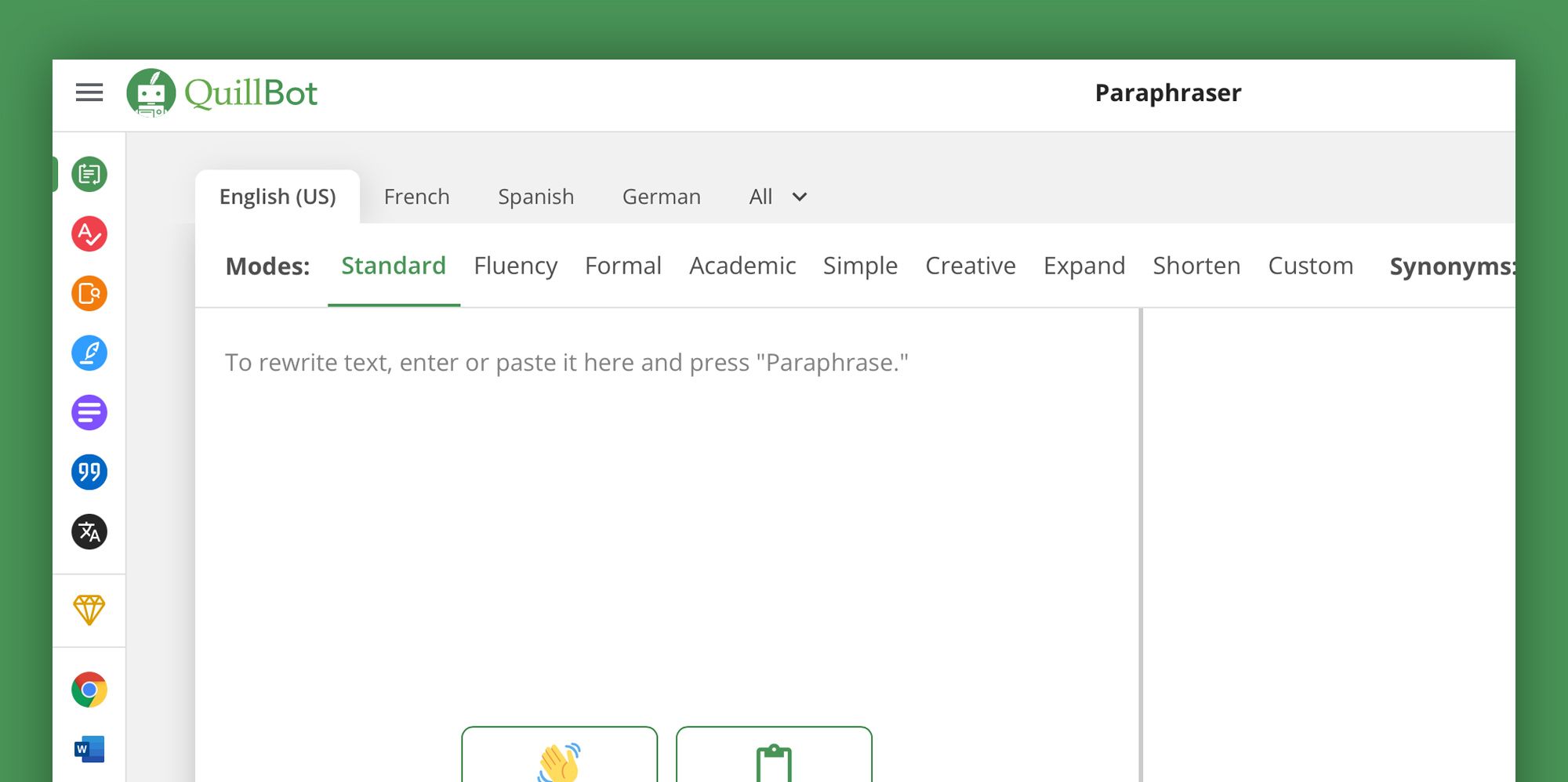This screenshot has height=782, width=1568.
Task: Select the Simple mode
Action: pos(860,266)
